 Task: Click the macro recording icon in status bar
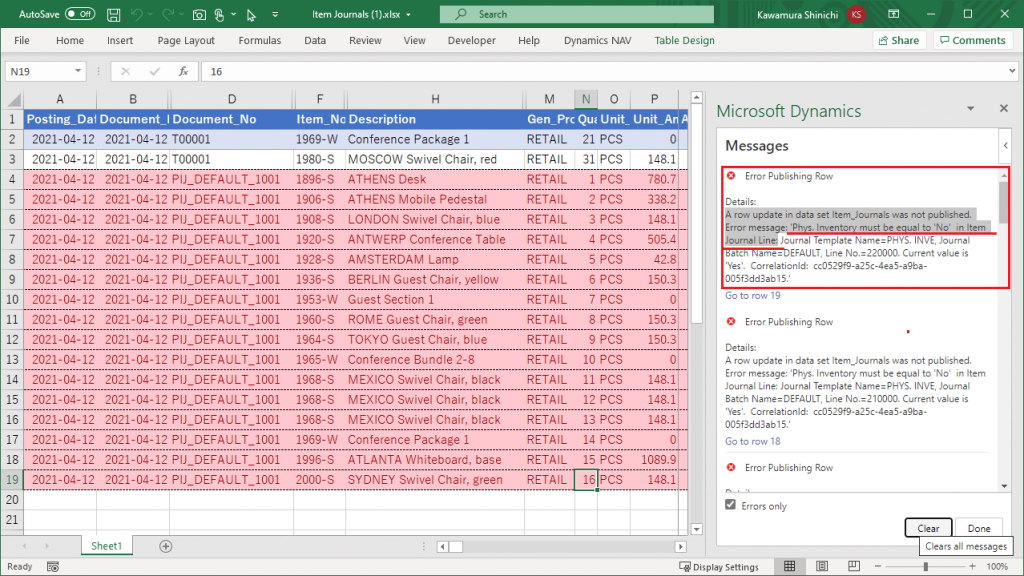(x=53, y=567)
